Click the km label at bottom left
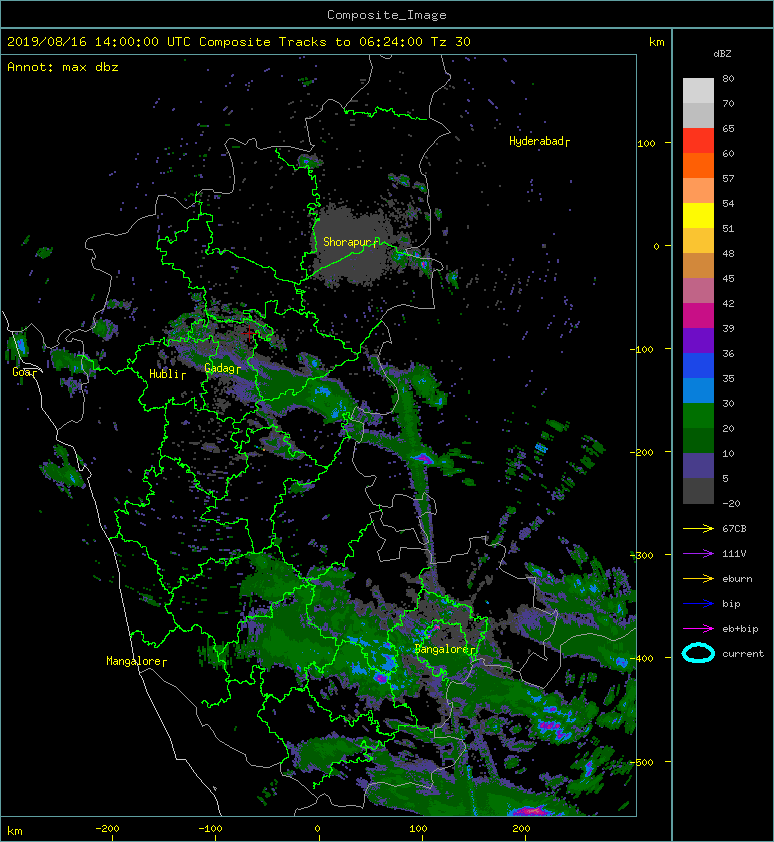Image resolution: width=774 pixels, height=842 pixels. [x=15, y=831]
